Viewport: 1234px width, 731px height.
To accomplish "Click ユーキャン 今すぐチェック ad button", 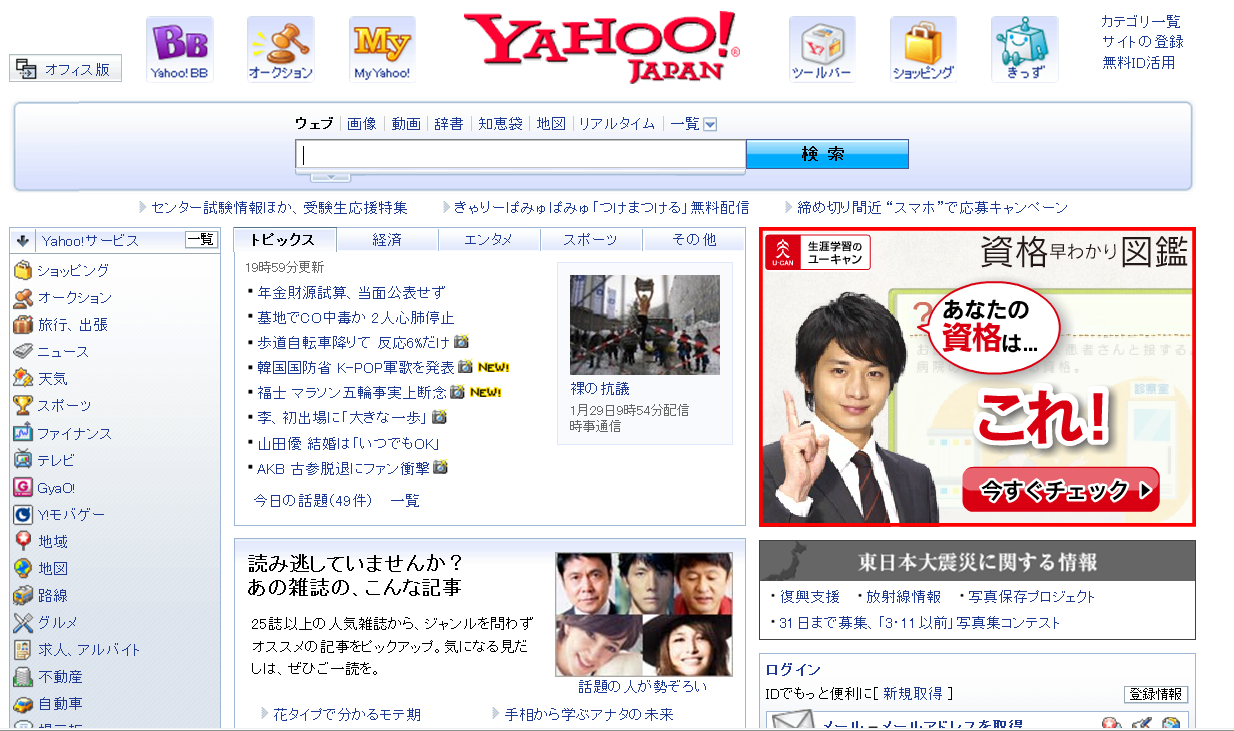I will [x=1061, y=490].
